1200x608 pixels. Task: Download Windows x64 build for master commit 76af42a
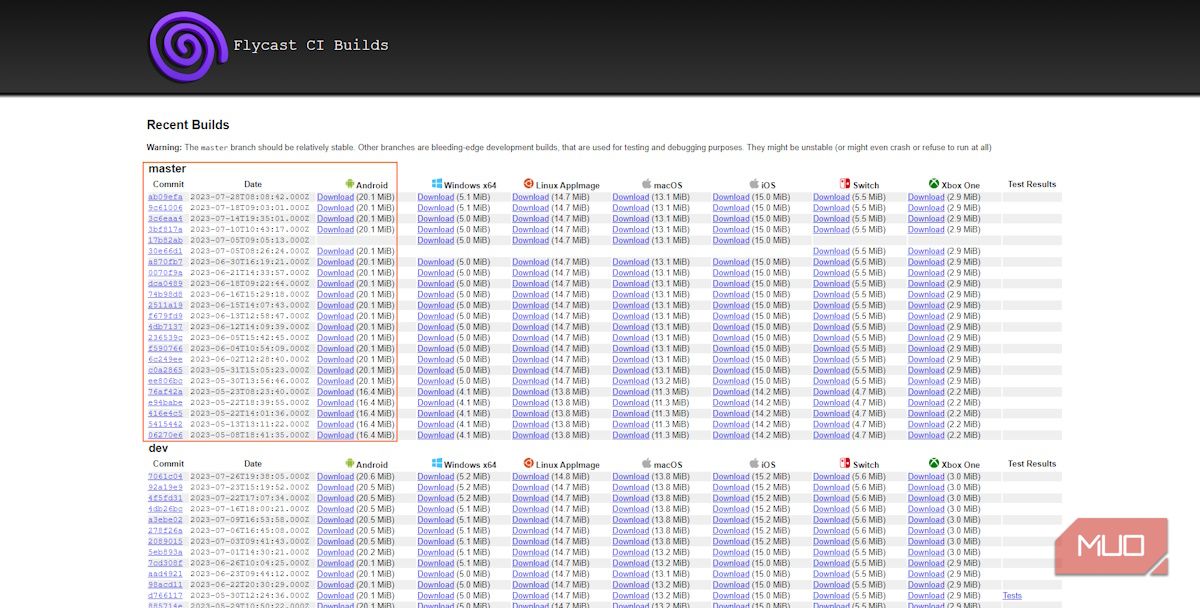coord(436,392)
